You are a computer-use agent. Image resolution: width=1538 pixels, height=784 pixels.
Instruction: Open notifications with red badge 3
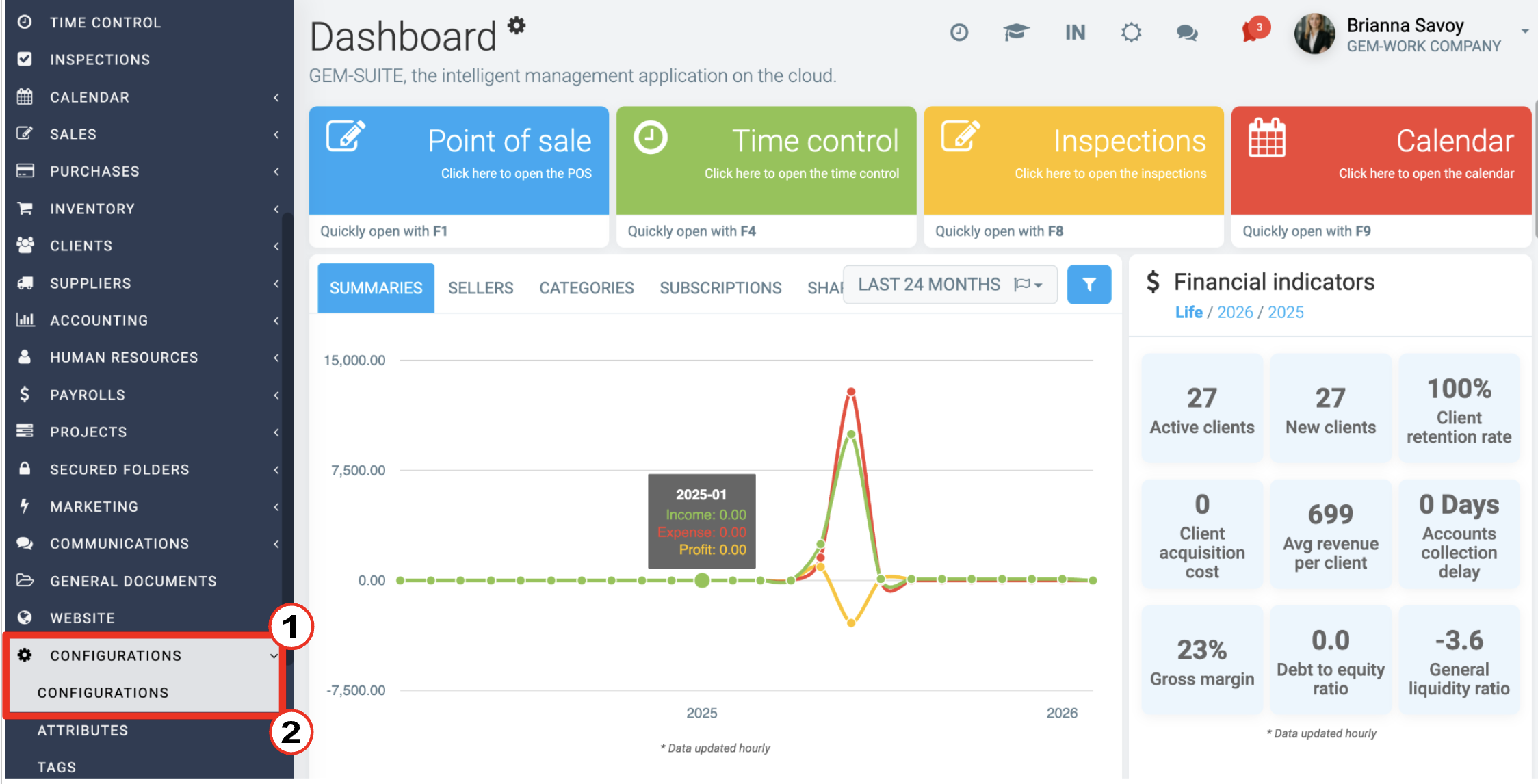pyautogui.click(x=1255, y=31)
